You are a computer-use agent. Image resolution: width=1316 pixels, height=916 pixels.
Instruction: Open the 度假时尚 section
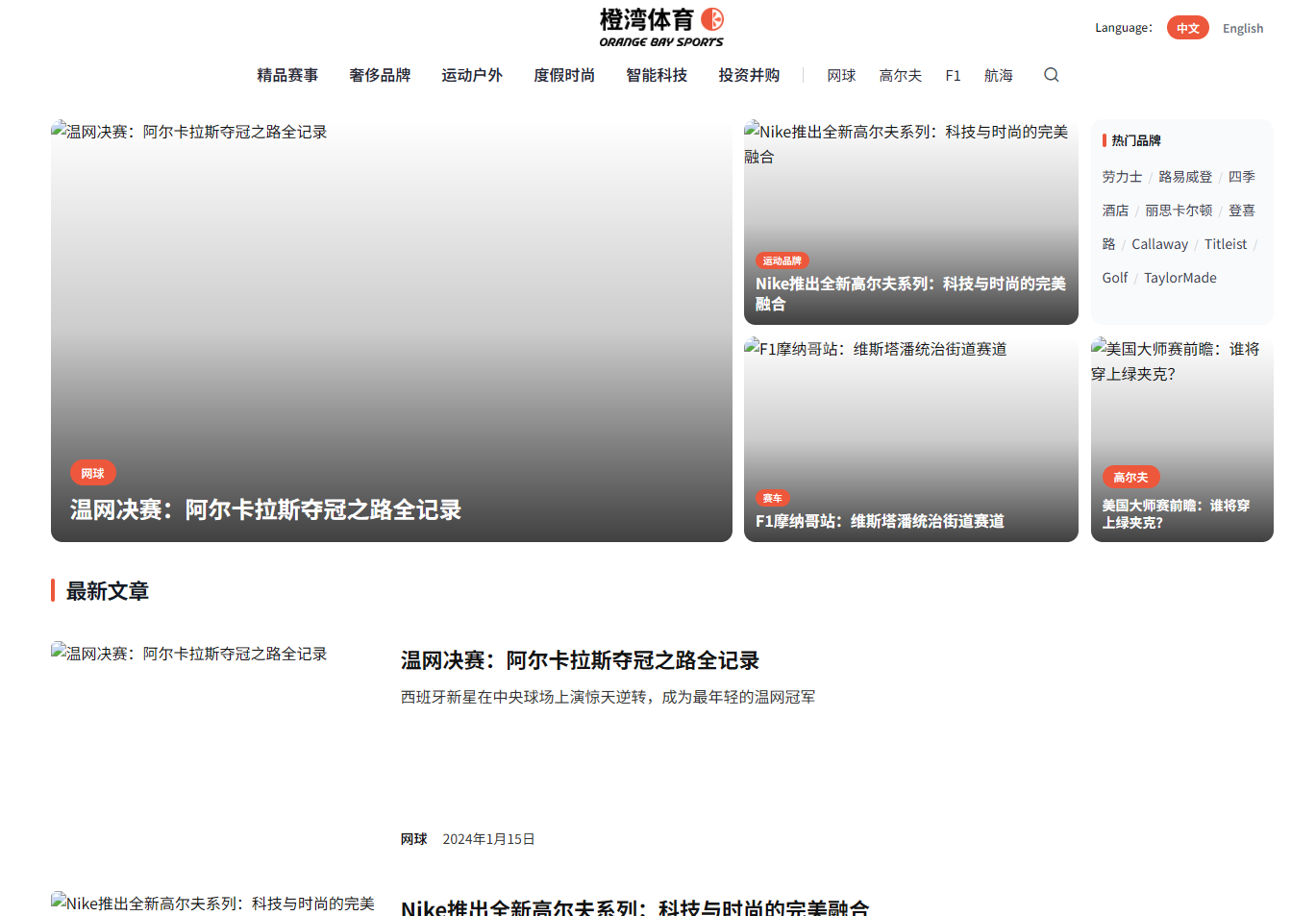563,75
